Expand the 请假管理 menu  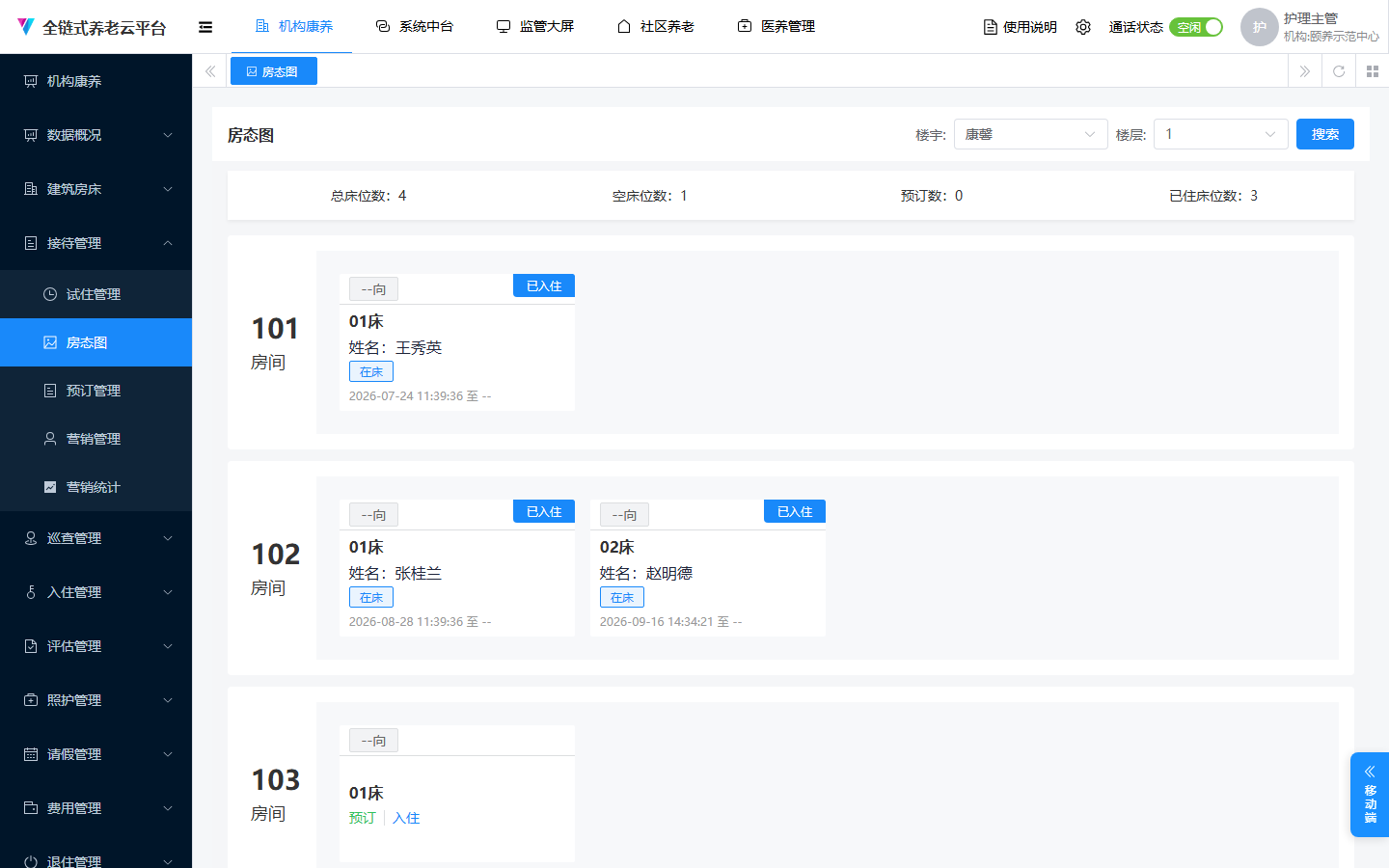tap(96, 754)
